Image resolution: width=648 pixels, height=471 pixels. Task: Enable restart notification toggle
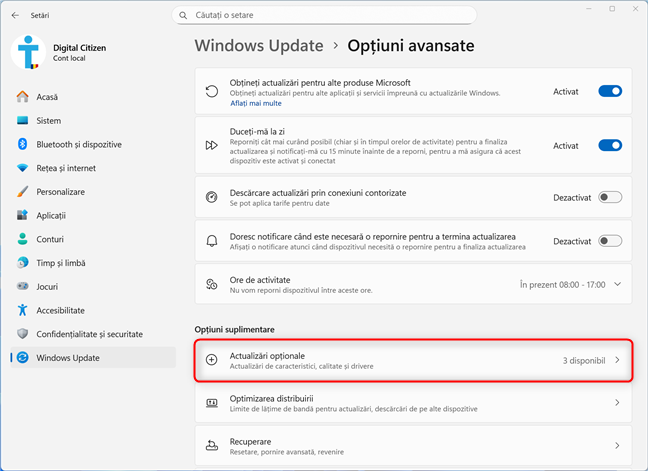pyautogui.click(x=610, y=241)
